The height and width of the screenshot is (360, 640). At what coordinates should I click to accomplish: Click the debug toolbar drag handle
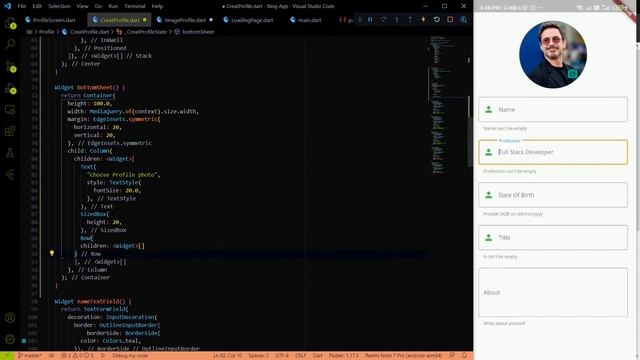(x=360, y=20)
